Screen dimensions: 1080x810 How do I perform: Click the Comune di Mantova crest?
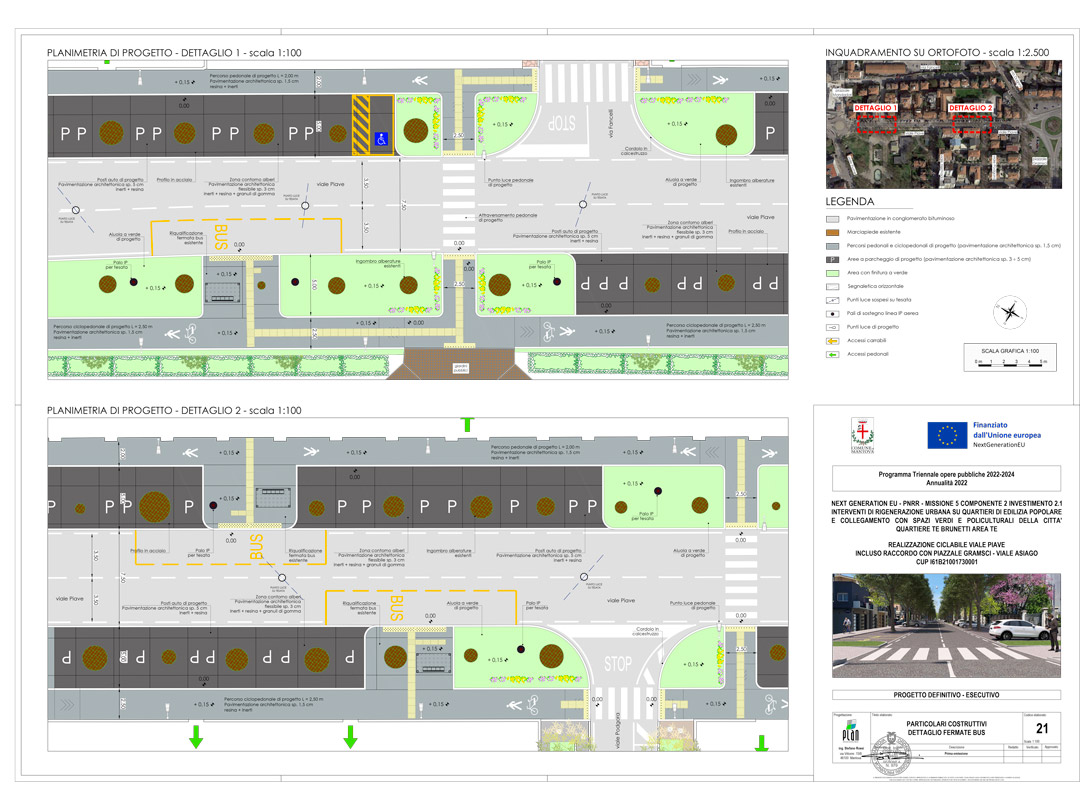(859, 434)
